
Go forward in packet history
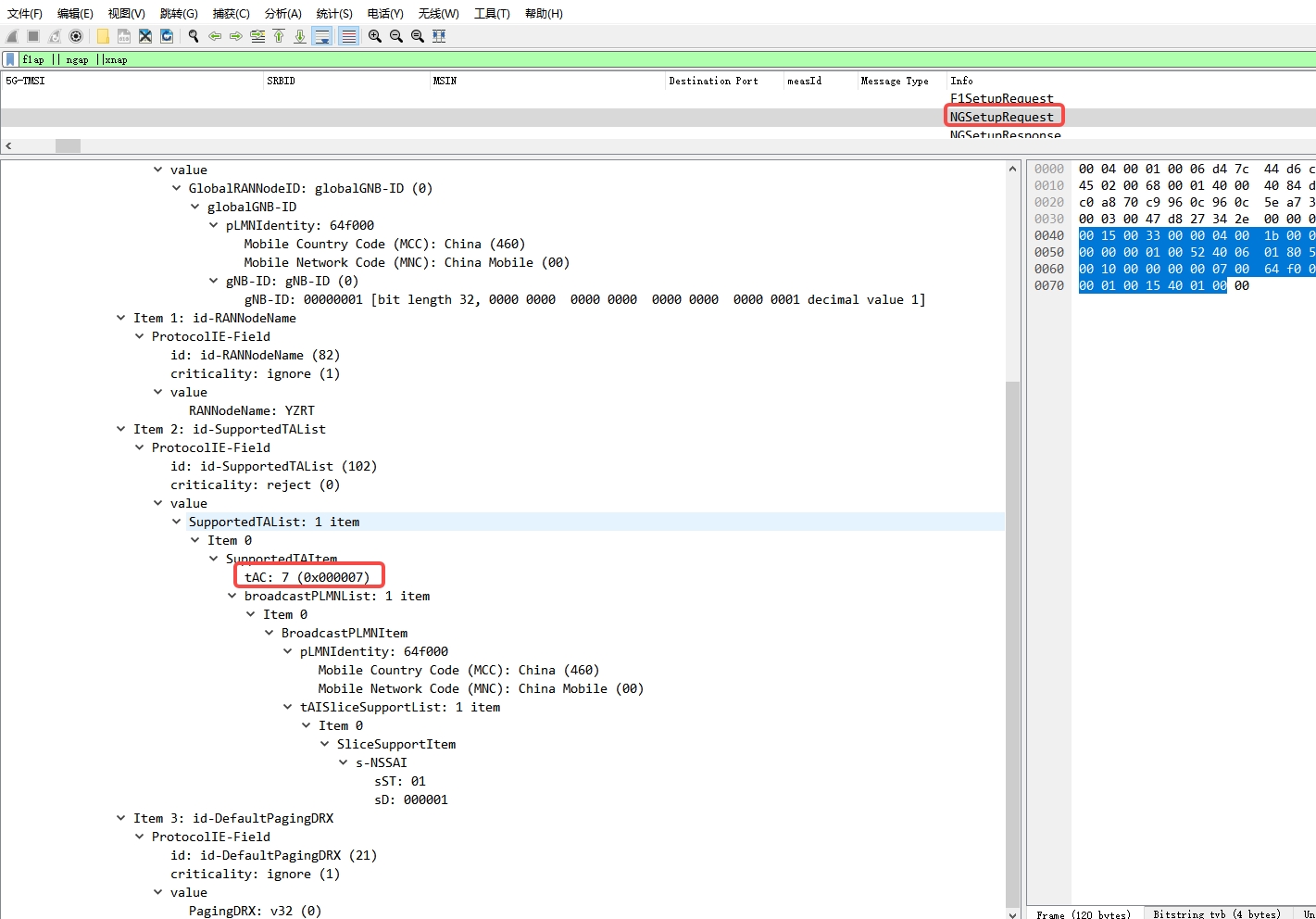pyautogui.click(x=236, y=36)
